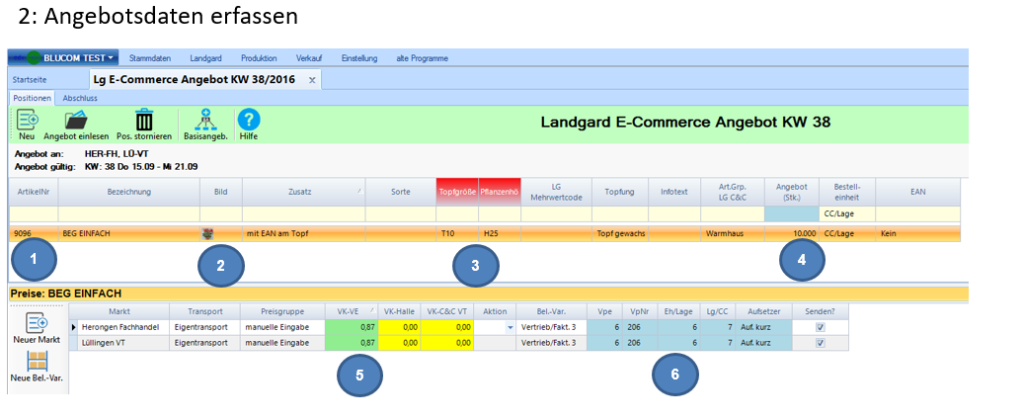Expand Aktion dropdown in Herongen Fachhandel row

(513, 327)
